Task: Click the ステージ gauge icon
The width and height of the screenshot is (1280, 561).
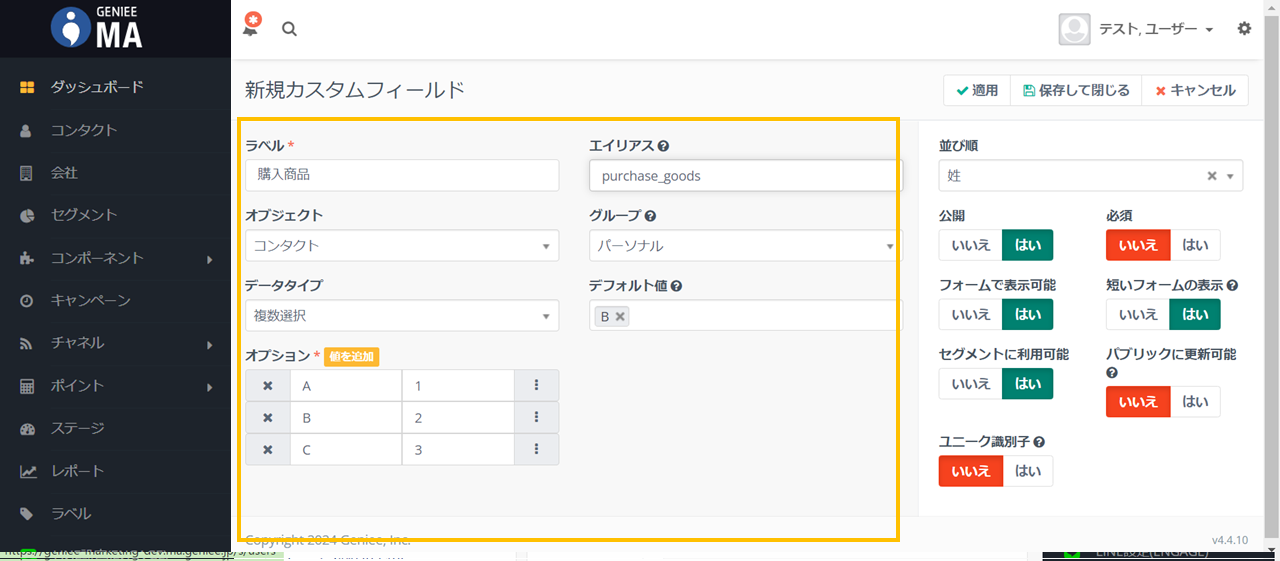Action: coord(27,428)
